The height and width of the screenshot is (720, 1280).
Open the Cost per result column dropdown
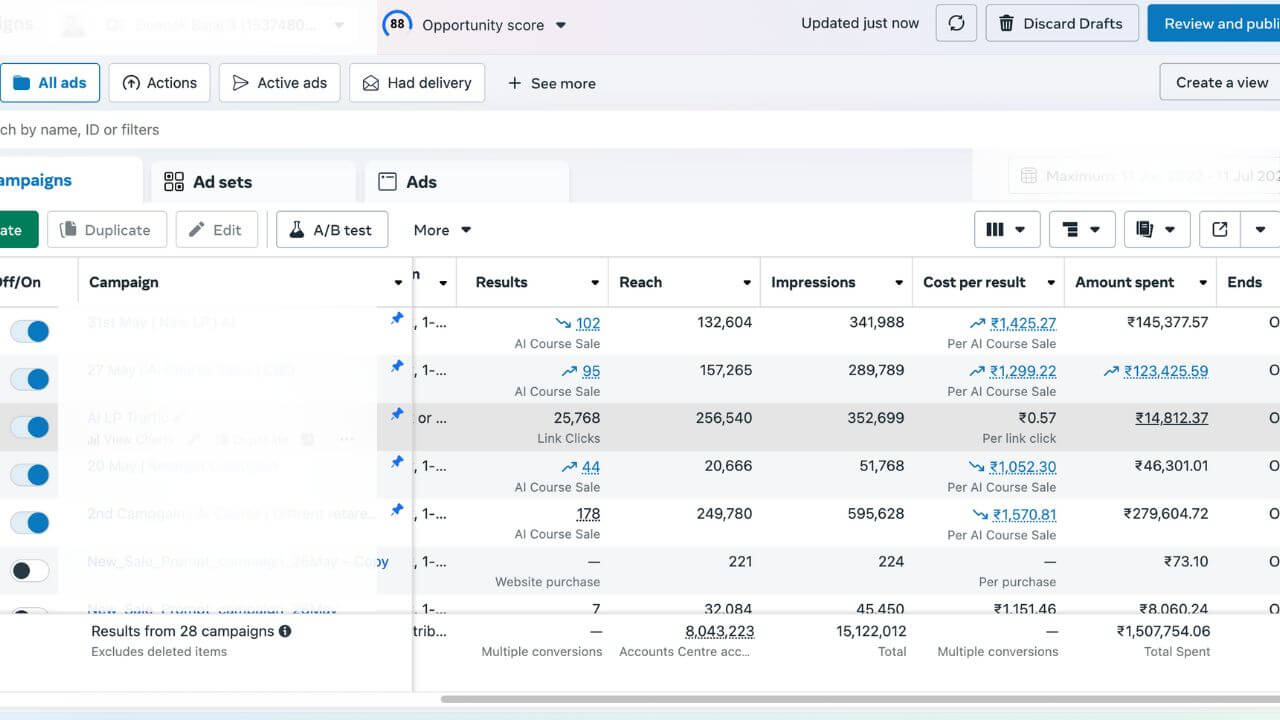tap(1050, 283)
